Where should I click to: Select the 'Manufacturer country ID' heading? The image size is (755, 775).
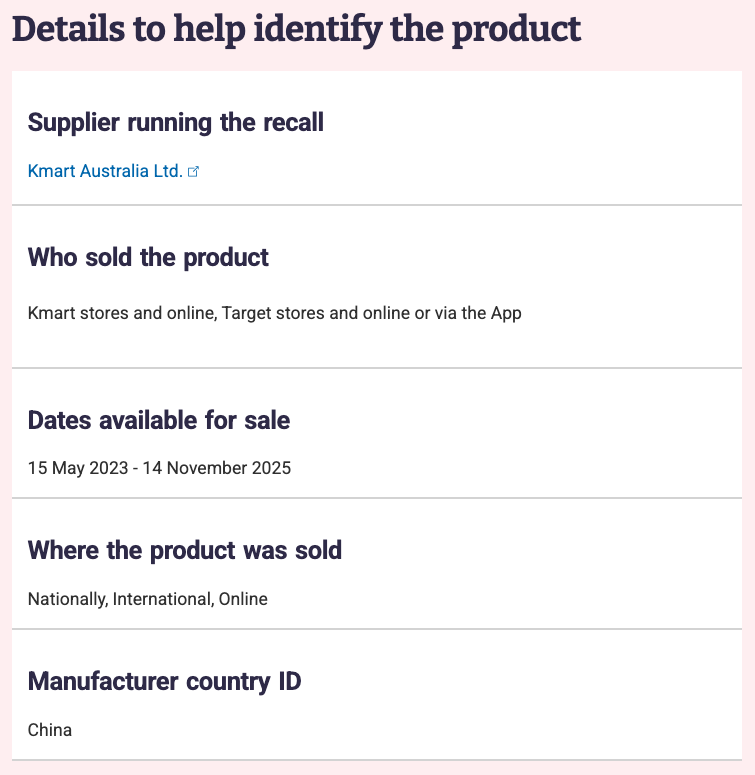[165, 682]
